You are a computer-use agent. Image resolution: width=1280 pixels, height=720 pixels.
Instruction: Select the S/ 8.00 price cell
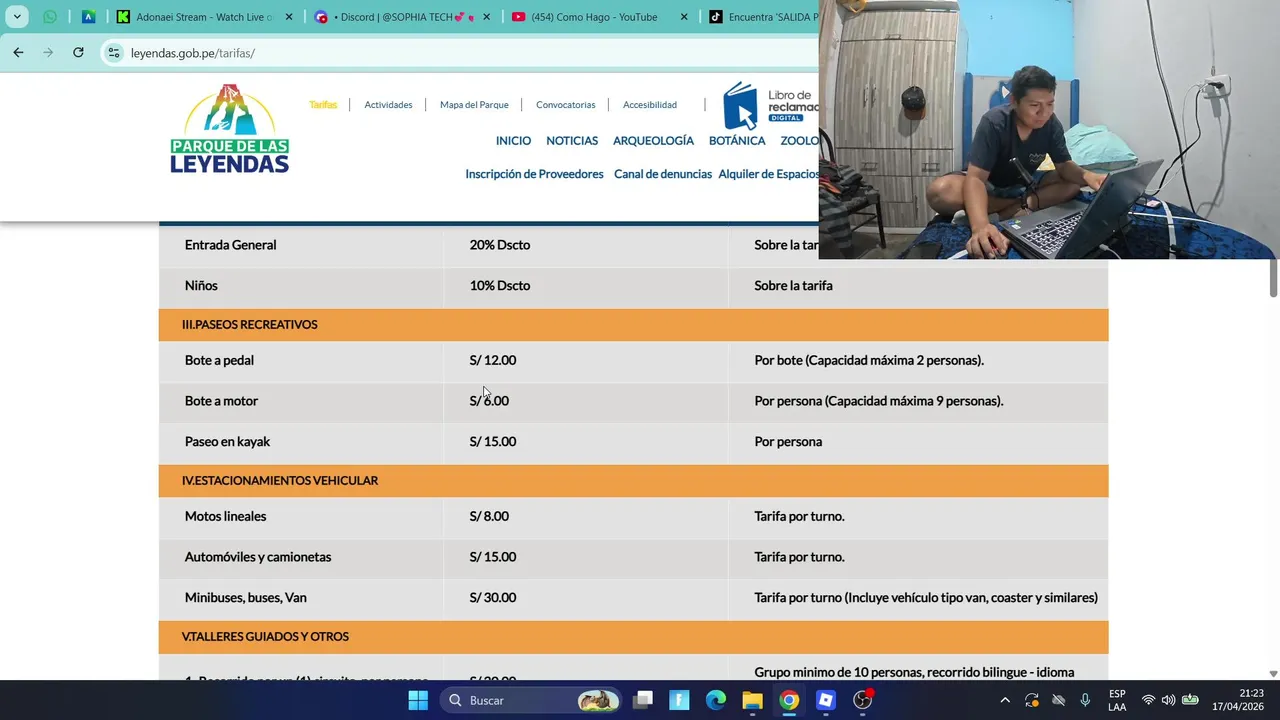click(489, 517)
